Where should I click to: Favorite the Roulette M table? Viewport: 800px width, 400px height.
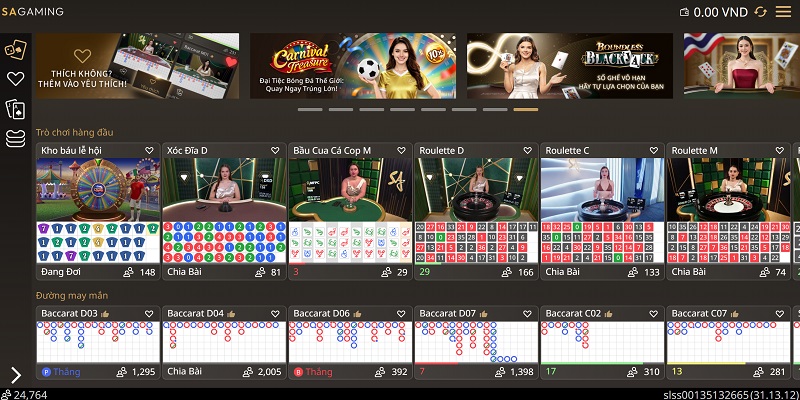[x=780, y=151]
